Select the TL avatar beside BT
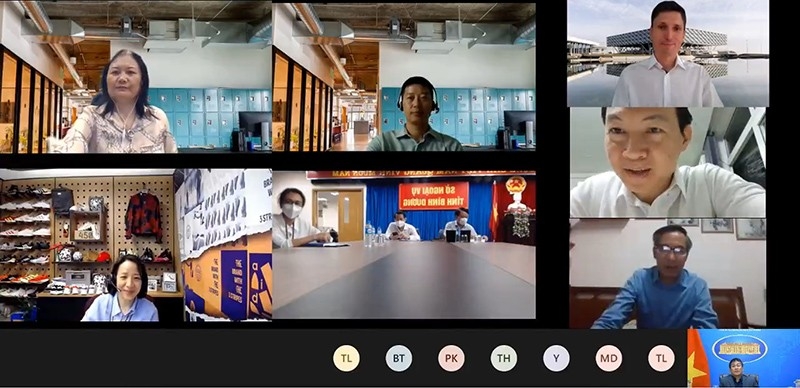 pos(346,358)
